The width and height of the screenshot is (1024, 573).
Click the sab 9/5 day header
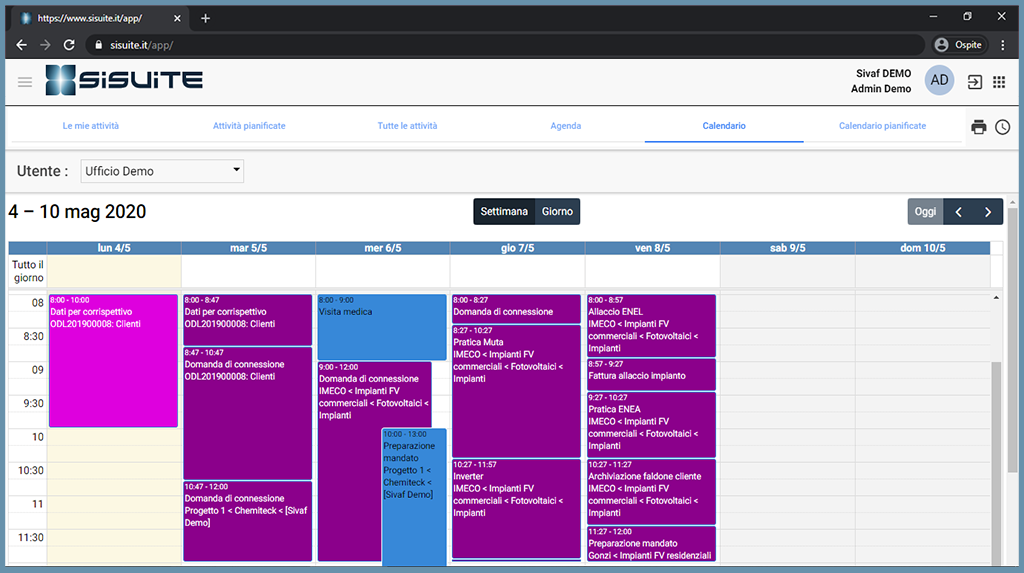click(788, 248)
